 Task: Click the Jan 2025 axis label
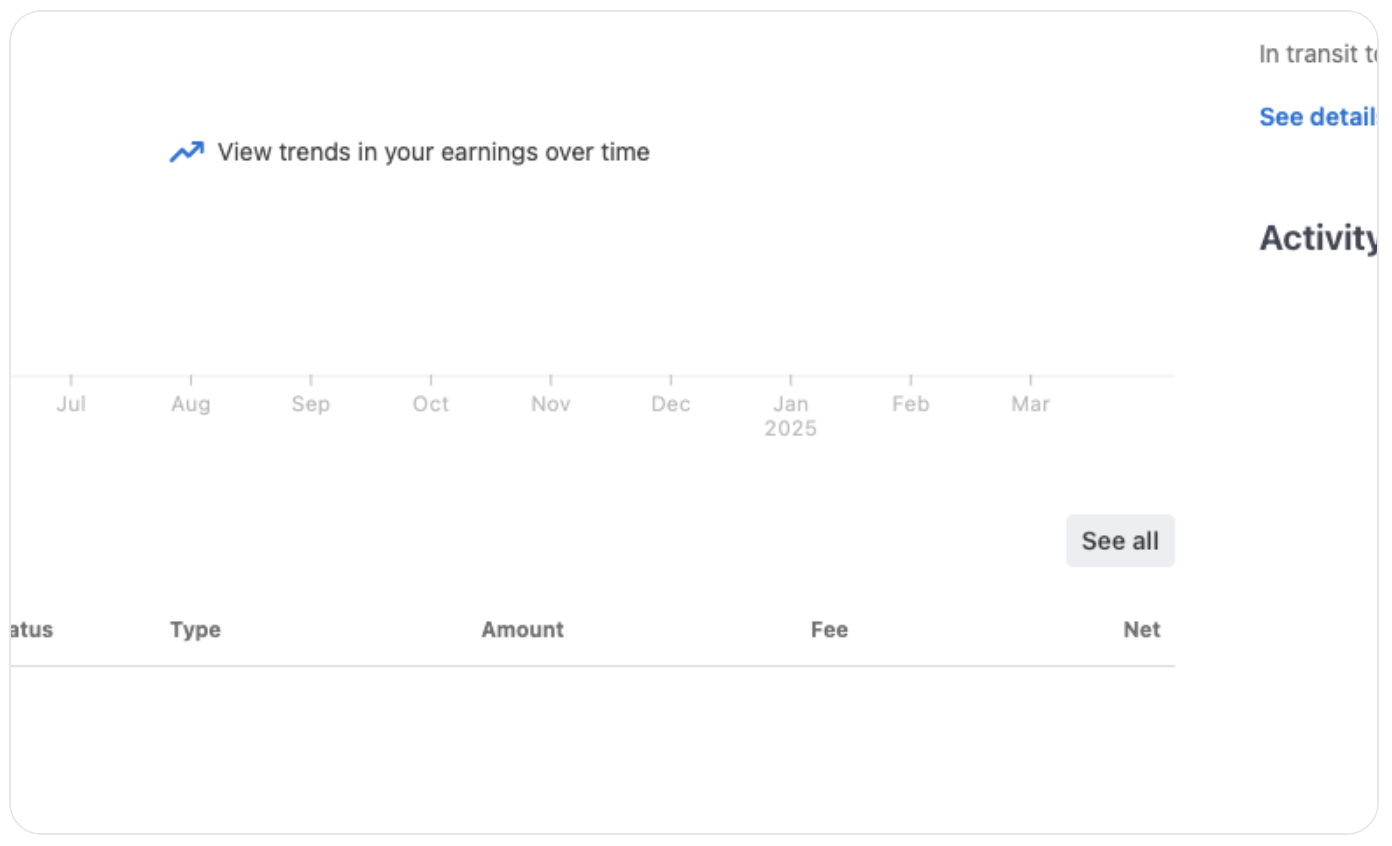pyautogui.click(x=791, y=415)
